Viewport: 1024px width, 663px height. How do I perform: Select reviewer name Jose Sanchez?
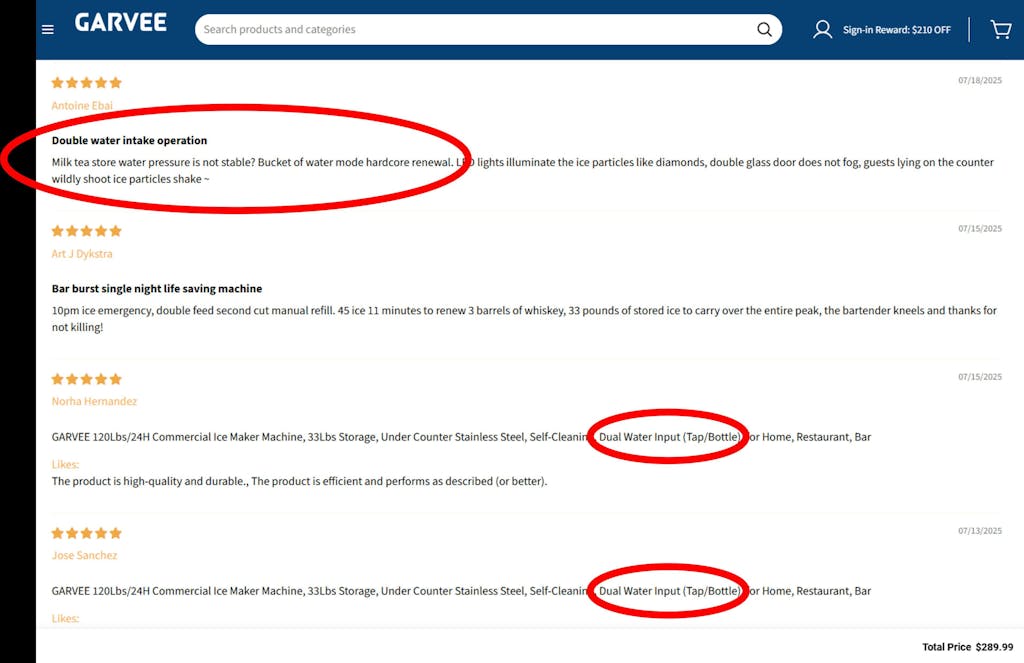(84, 555)
